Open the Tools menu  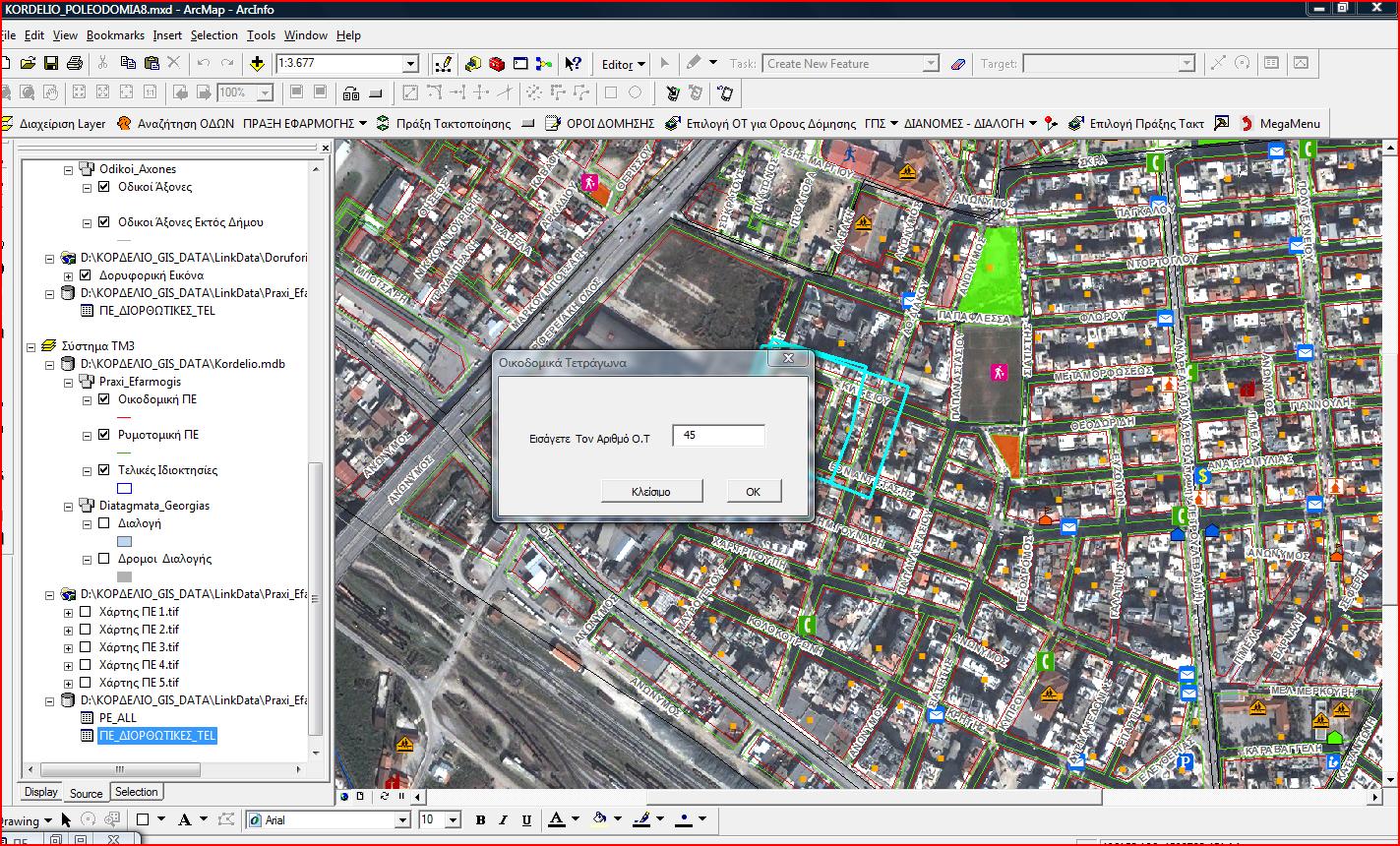[x=261, y=35]
